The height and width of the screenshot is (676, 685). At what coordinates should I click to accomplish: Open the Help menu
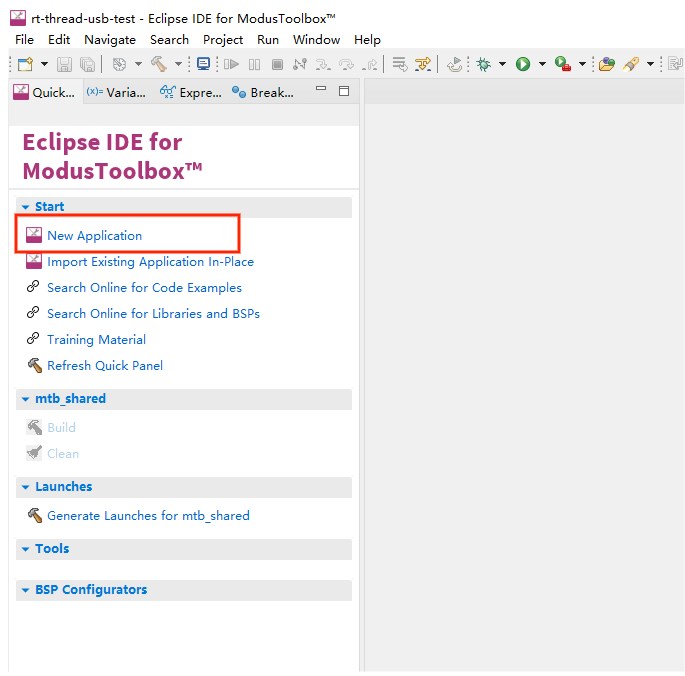click(367, 40)
